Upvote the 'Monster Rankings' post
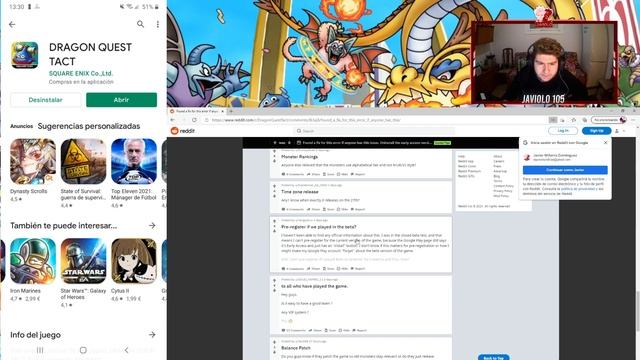Screen dimensions: 640x360 point(274,152)
